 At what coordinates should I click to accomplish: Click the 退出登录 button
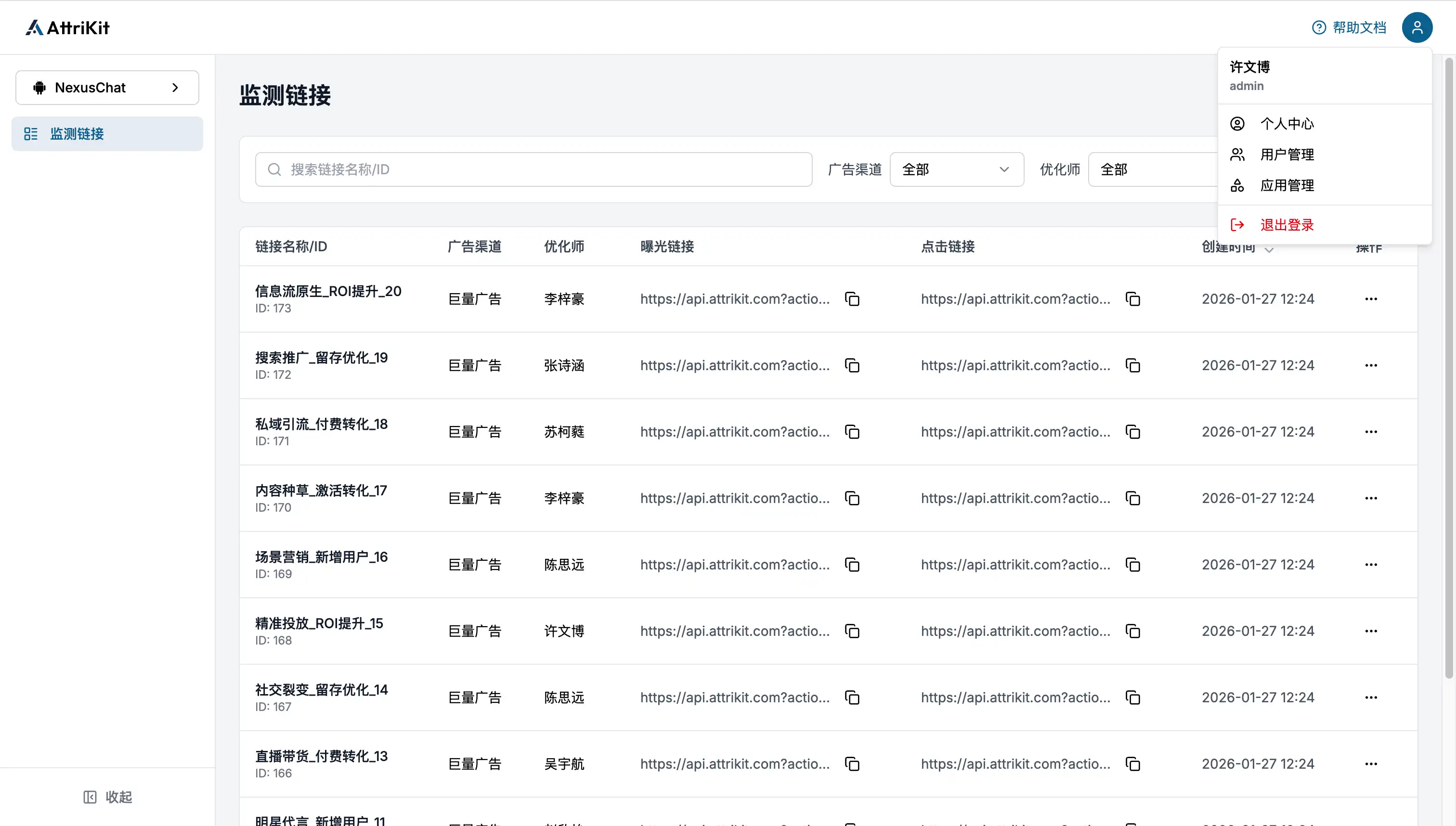(x=1287, y=225)
